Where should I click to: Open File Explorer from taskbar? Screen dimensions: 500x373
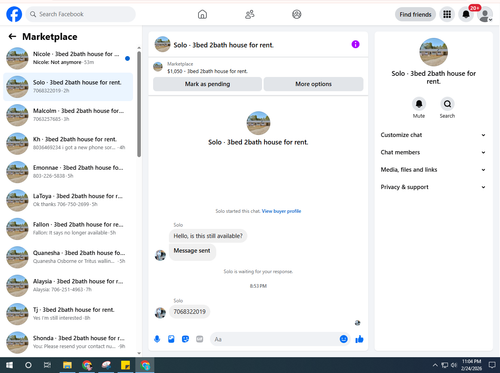(x=67, y=365)
